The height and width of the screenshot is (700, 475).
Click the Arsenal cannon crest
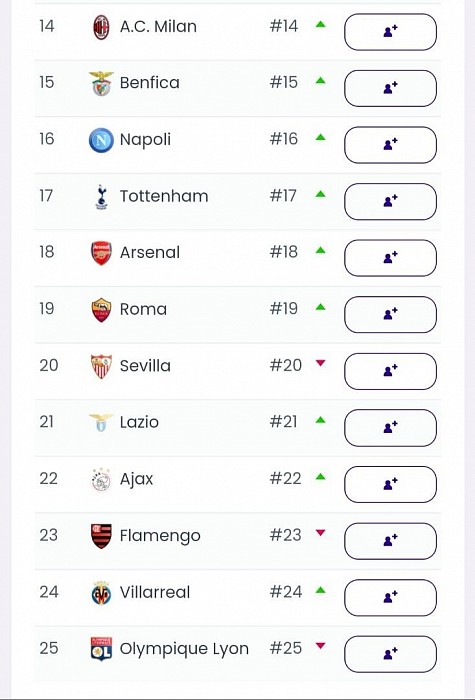101,253
